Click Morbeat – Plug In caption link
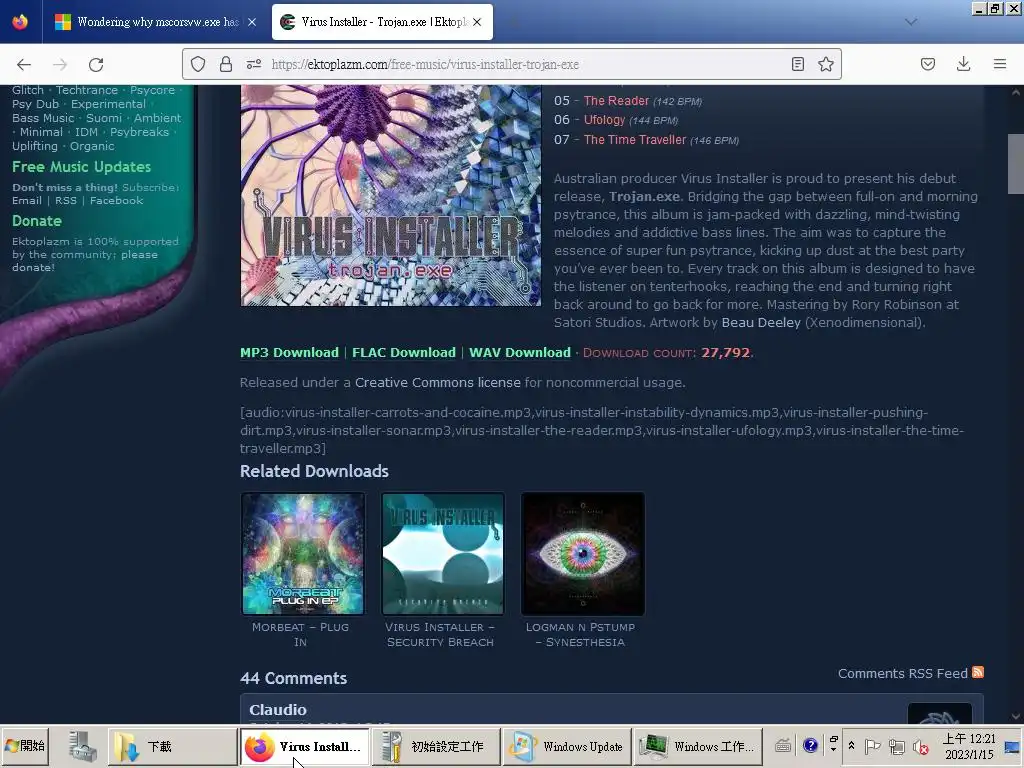 [x=300, y=634]
